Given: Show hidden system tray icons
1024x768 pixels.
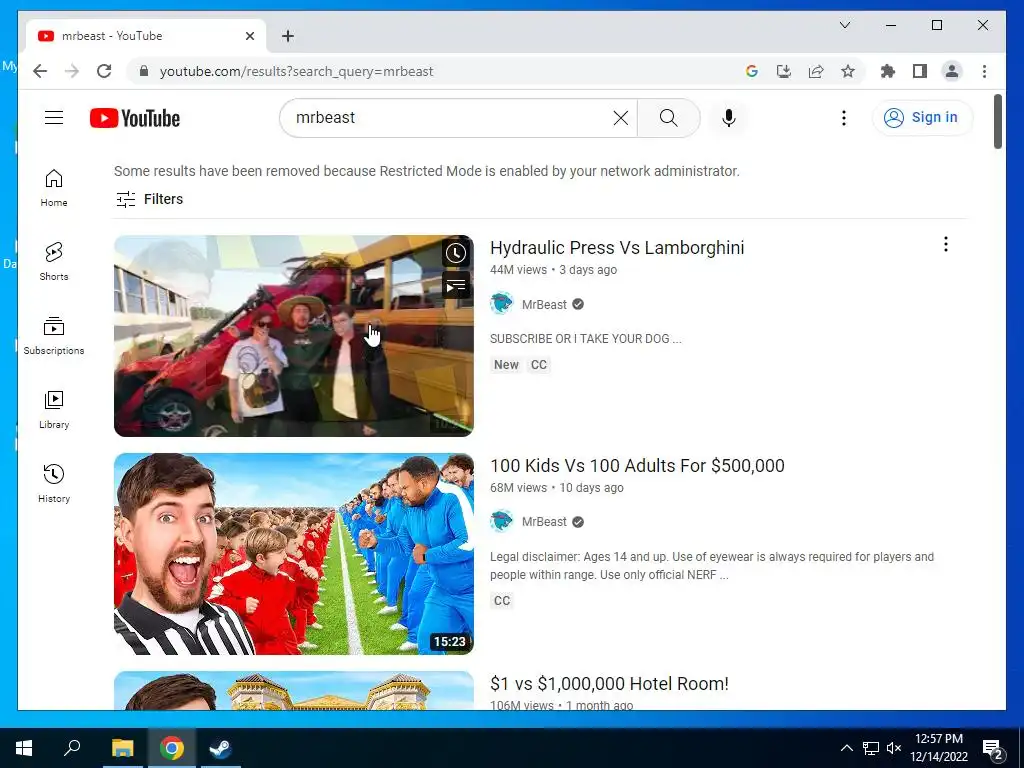Looking at the screenshot, I should 846,748.
